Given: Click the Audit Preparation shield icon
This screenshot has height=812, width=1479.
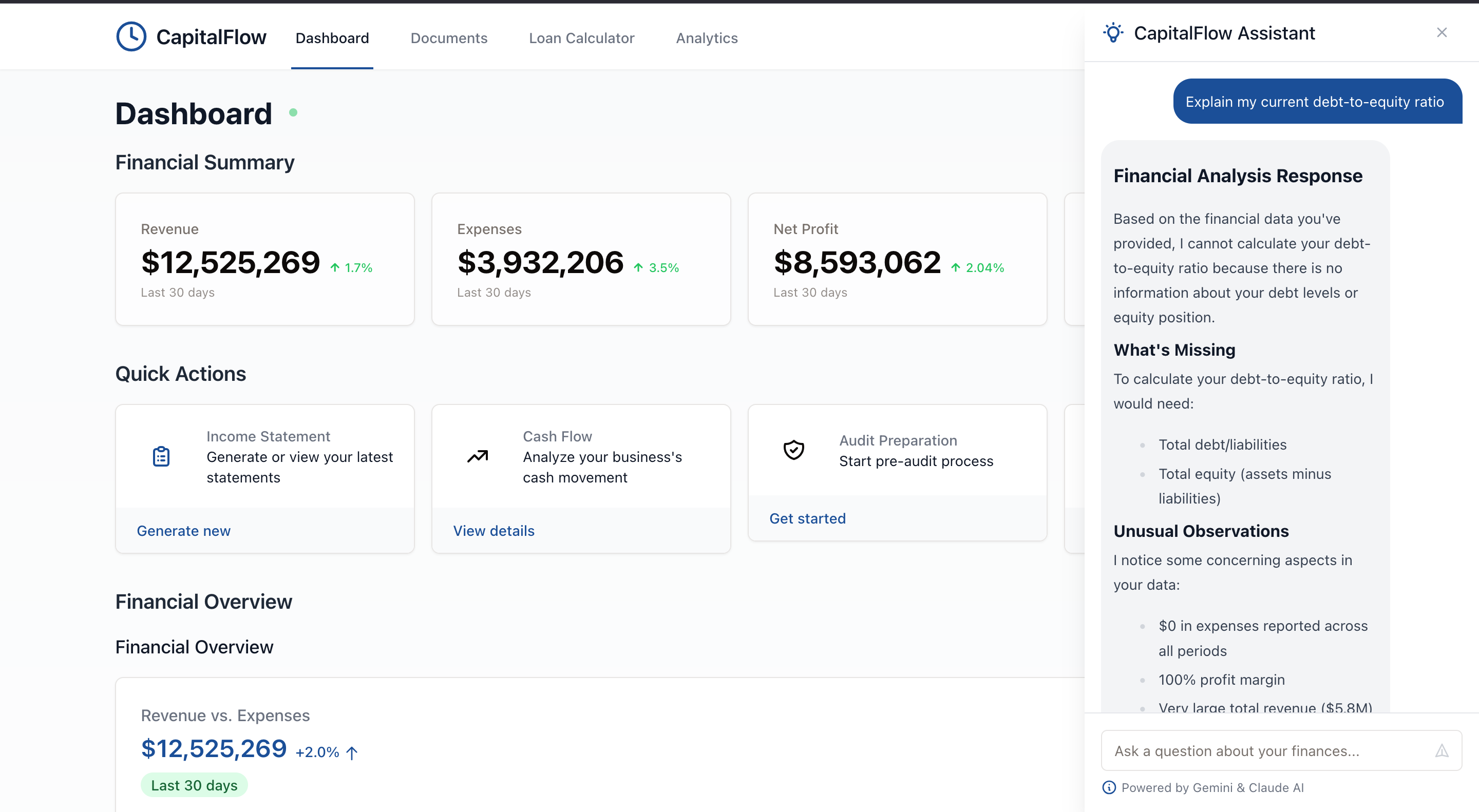Looking at the screenshot, I should pyautogui.click(x=794, y=451).
